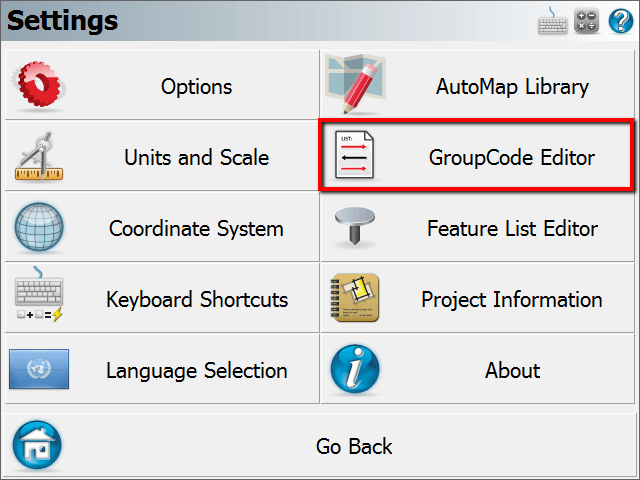Open the on-screen keyboard in title bar

click(552, 20)
